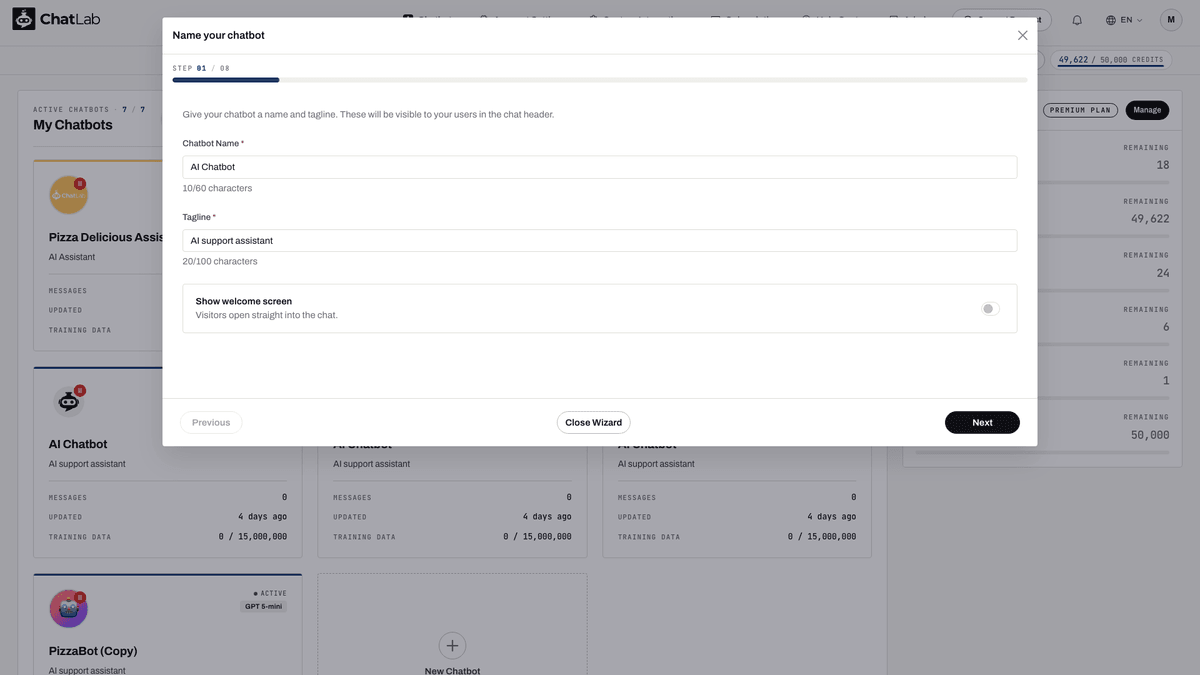Focus the Chatbot Name input field
The height and width of the screenshot is (675, 1200).
tap(599, 167)
